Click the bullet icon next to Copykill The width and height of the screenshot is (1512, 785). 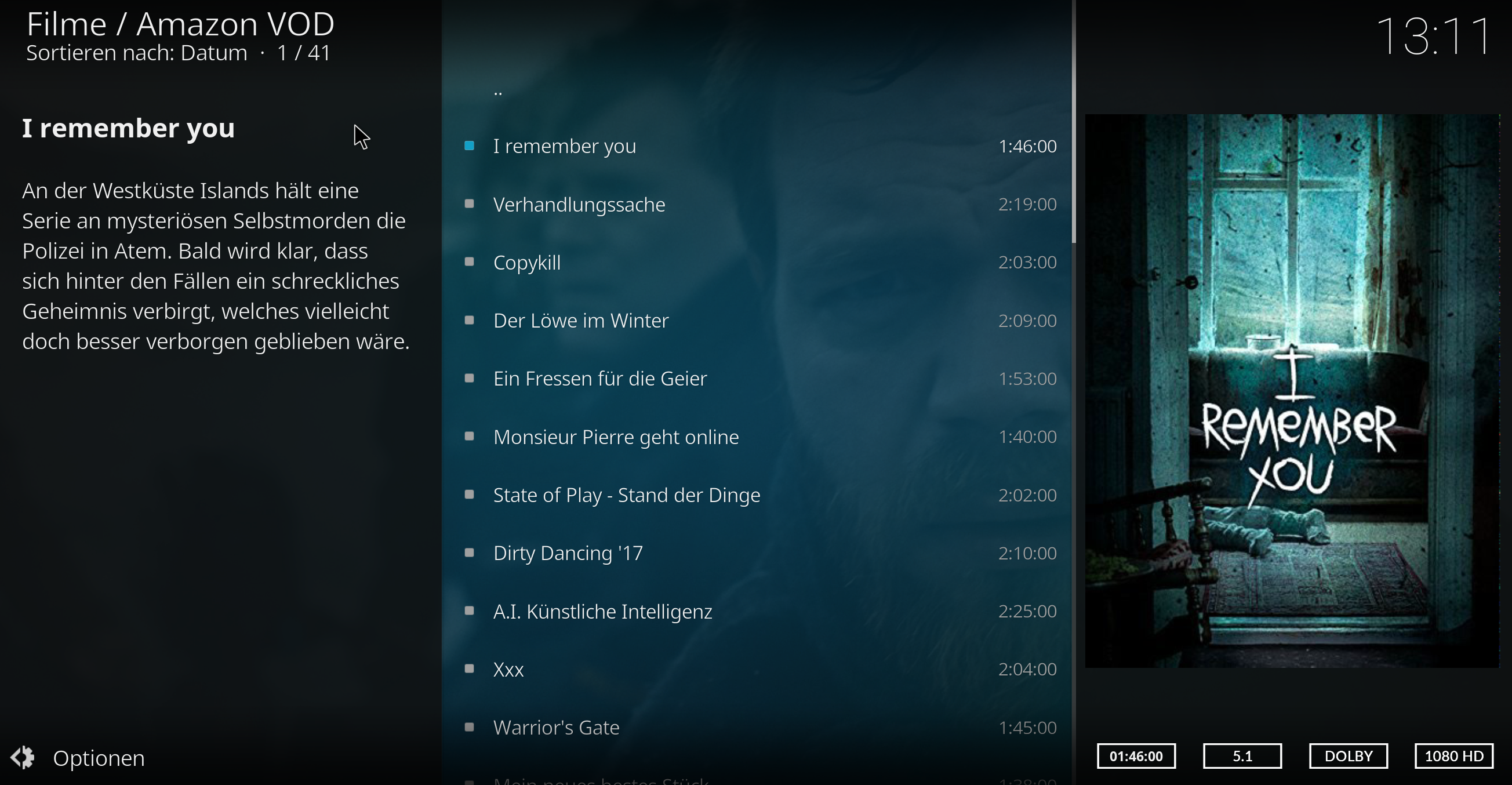[469, 262]
